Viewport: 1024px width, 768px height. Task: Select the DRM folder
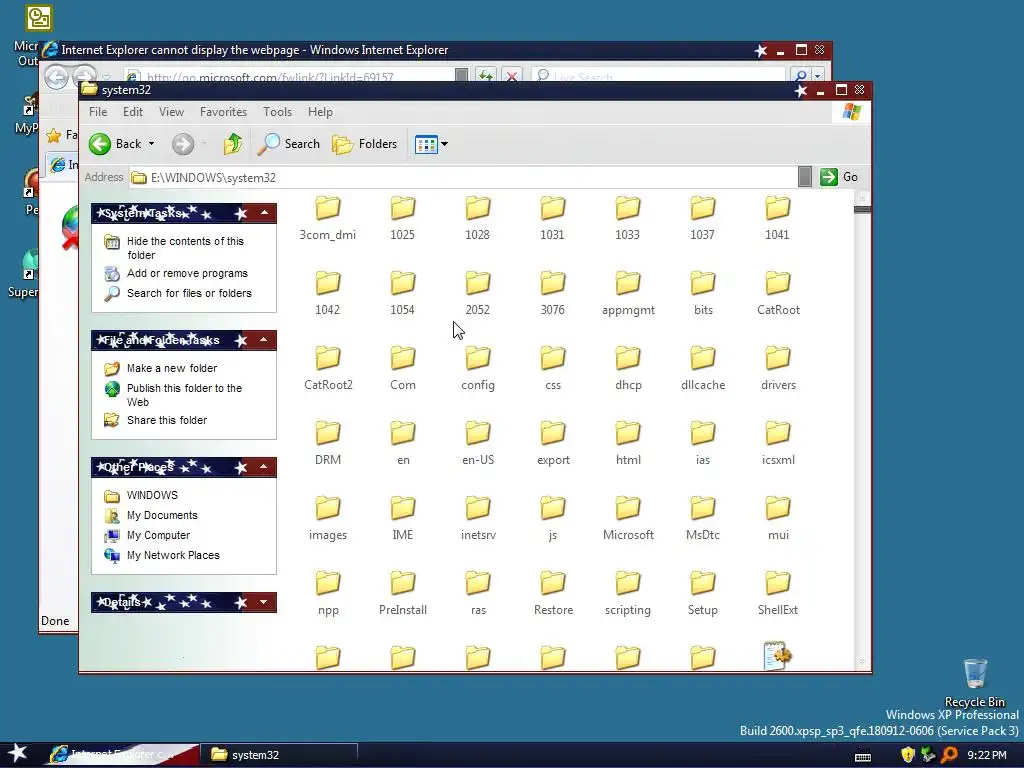(328, 443)
